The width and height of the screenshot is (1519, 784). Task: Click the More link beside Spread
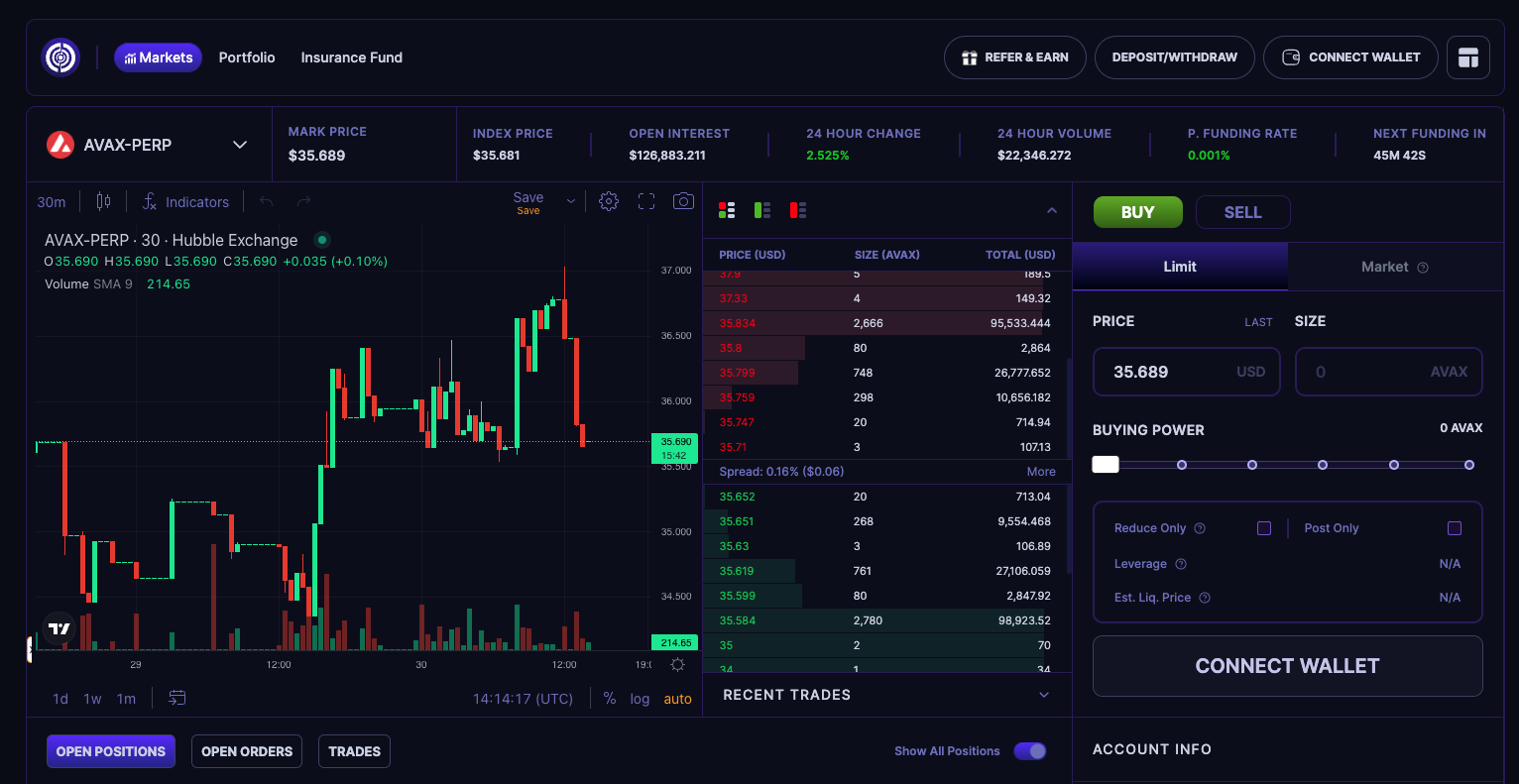pos(1041,472)
